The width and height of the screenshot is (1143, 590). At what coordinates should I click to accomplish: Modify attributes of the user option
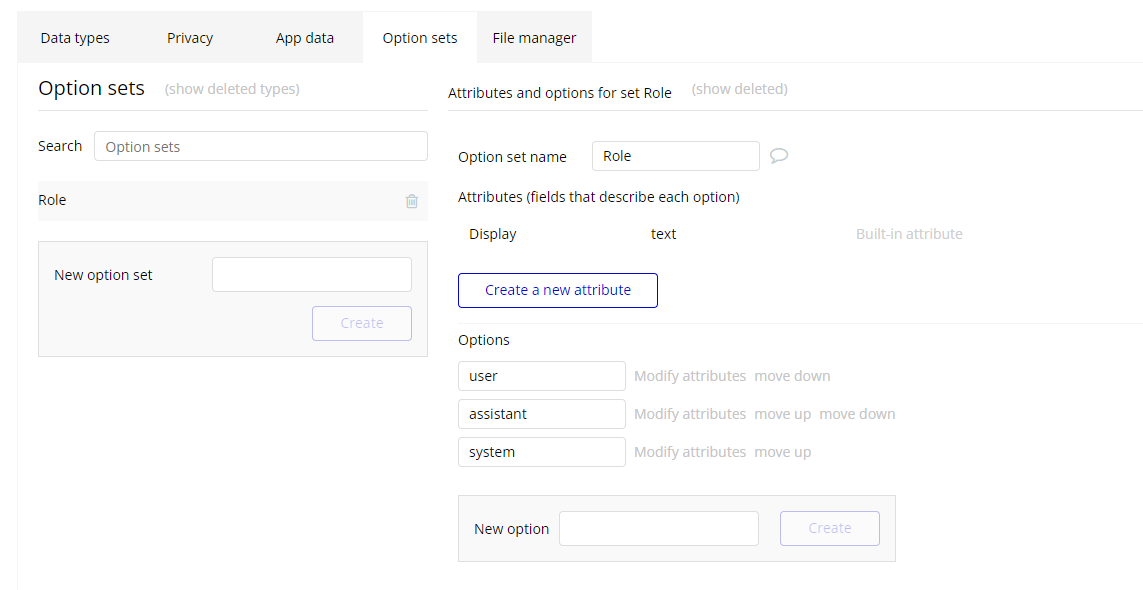point(690,376)
